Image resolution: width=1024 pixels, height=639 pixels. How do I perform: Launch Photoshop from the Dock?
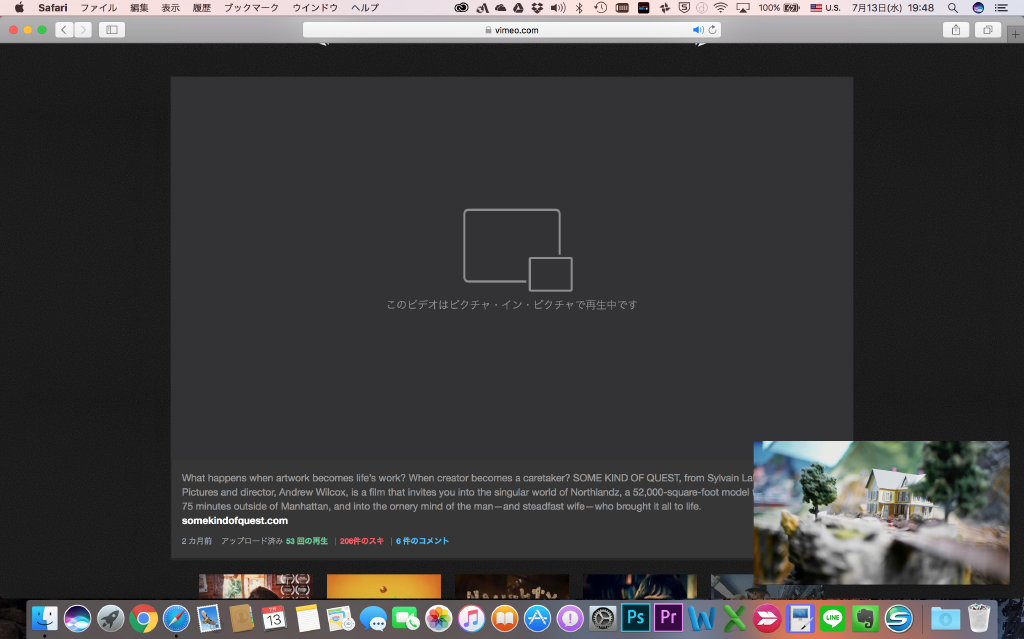[x=635, y=618]
